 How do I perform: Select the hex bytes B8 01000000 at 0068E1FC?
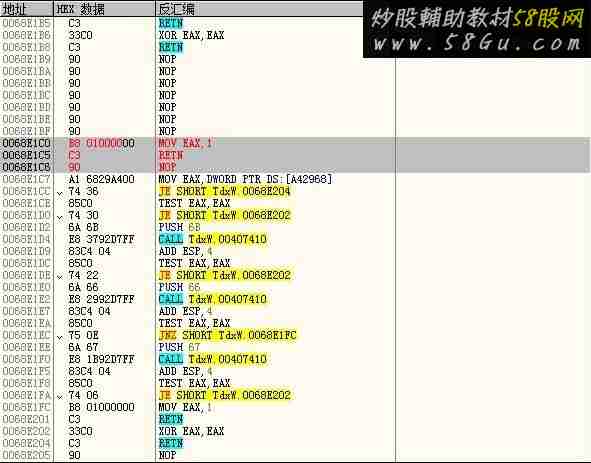[101, 407]
